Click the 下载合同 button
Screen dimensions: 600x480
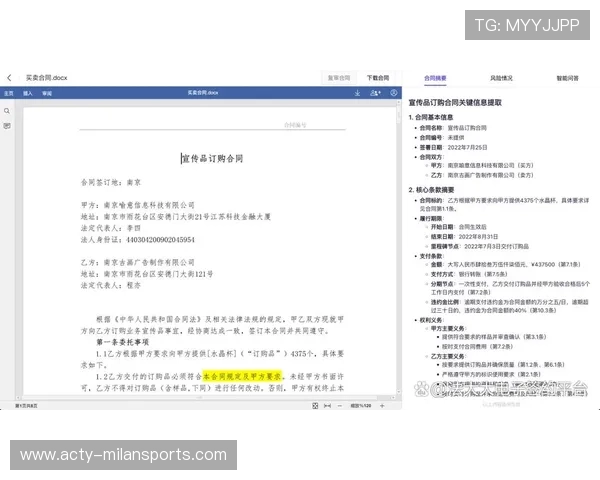(x=377, y=77)
